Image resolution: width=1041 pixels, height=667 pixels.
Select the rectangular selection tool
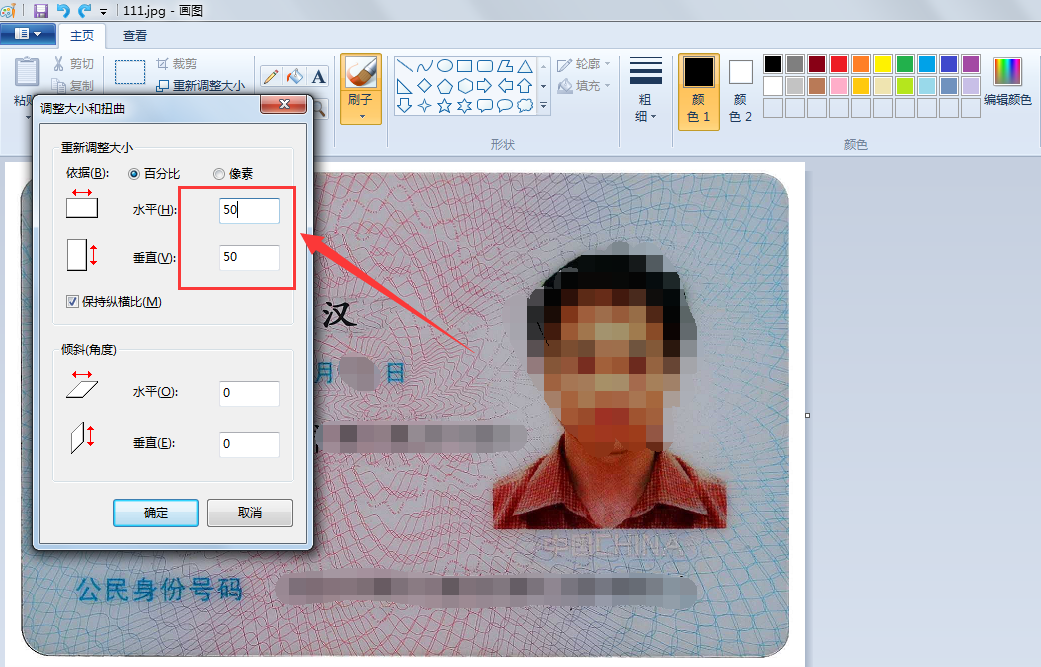click(x=129, y=72)
